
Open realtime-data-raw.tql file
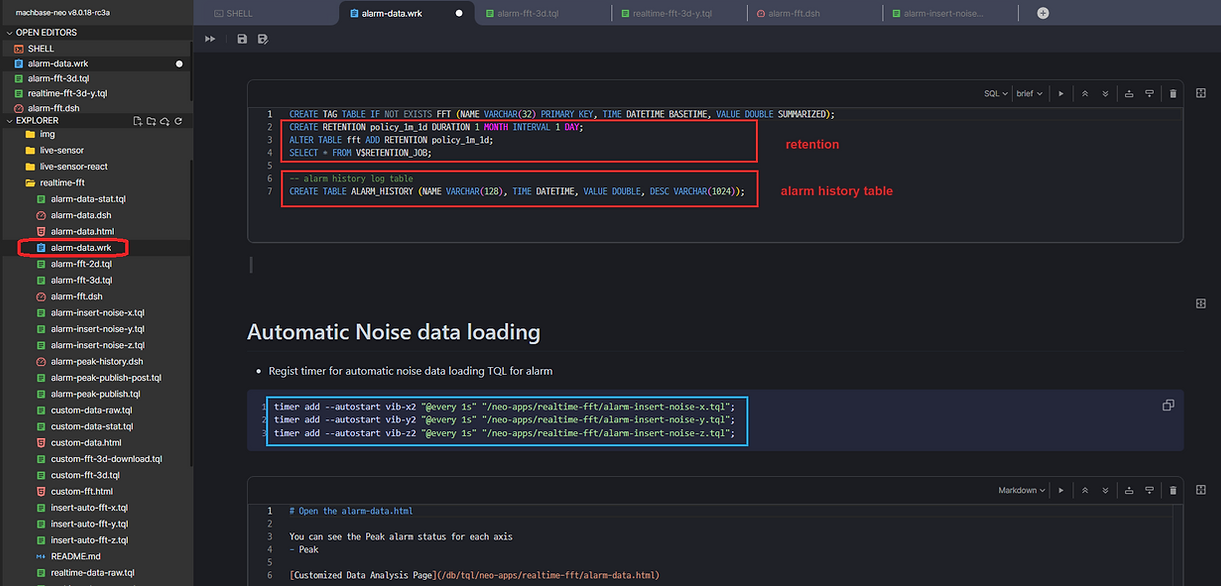pyautogui.click(x=92, y=573)
